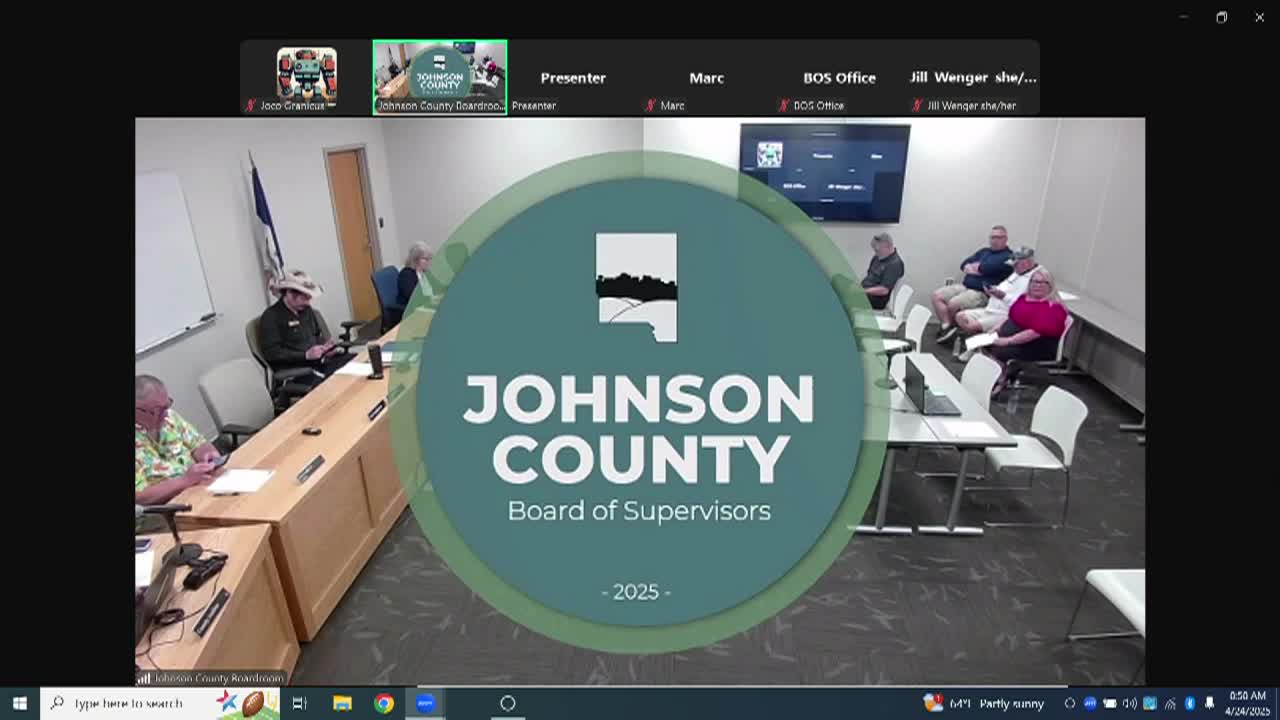This screenshot has width=1280, height=720.
Task: Click the Zoom app taskbar icon
Action: click(x=425, y=703)
